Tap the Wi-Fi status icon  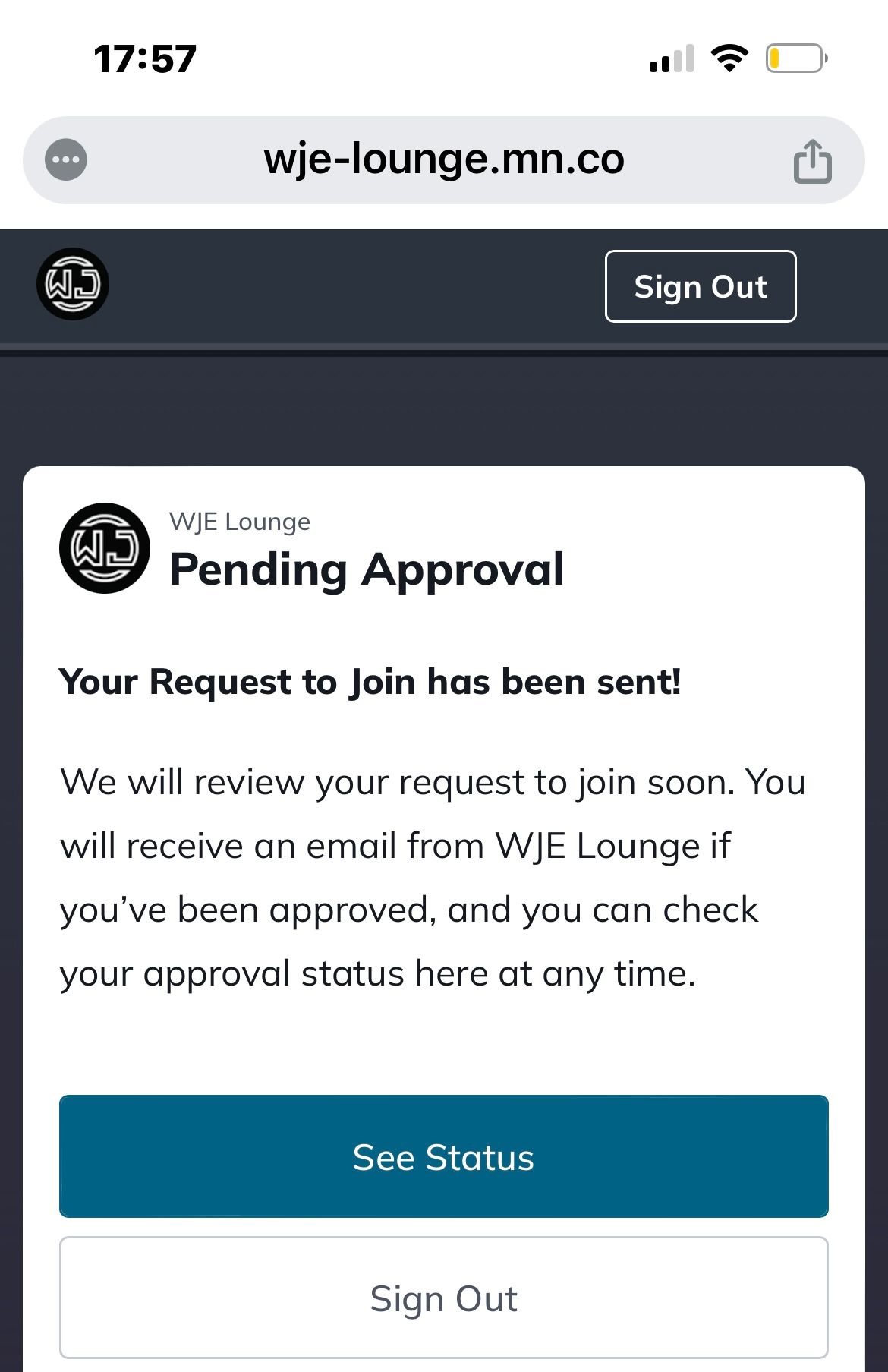click(729, 58)
